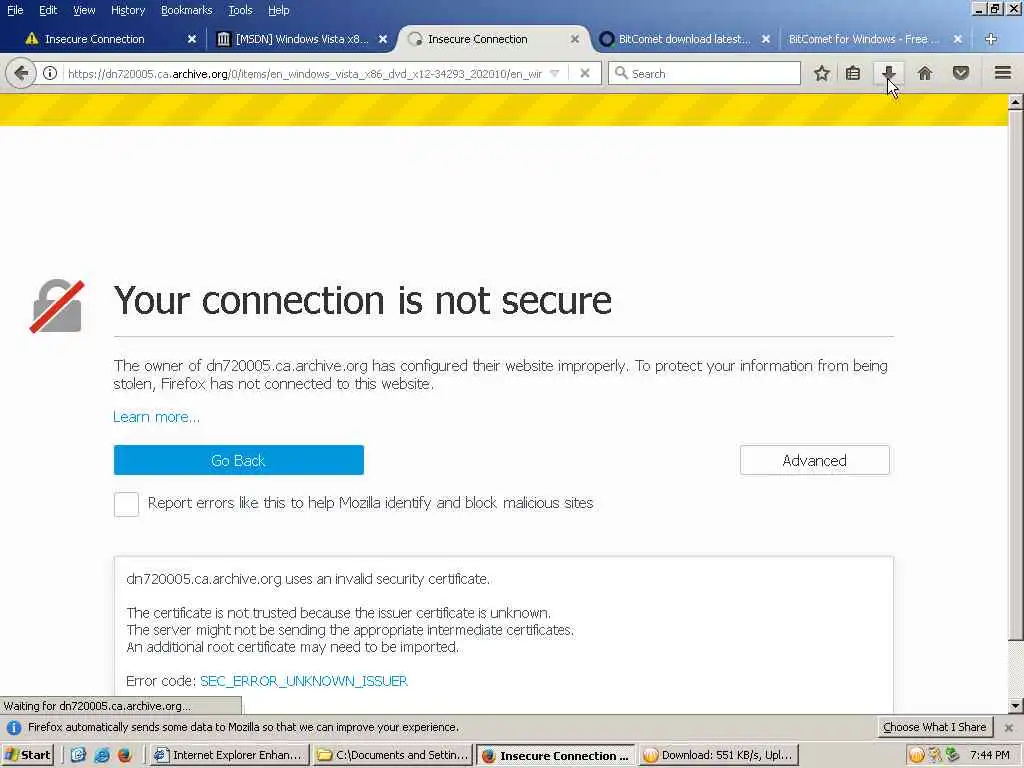Enable report errors to Mozilla checkbox
The image size is (1024, 768).
(x=126, y=504)
